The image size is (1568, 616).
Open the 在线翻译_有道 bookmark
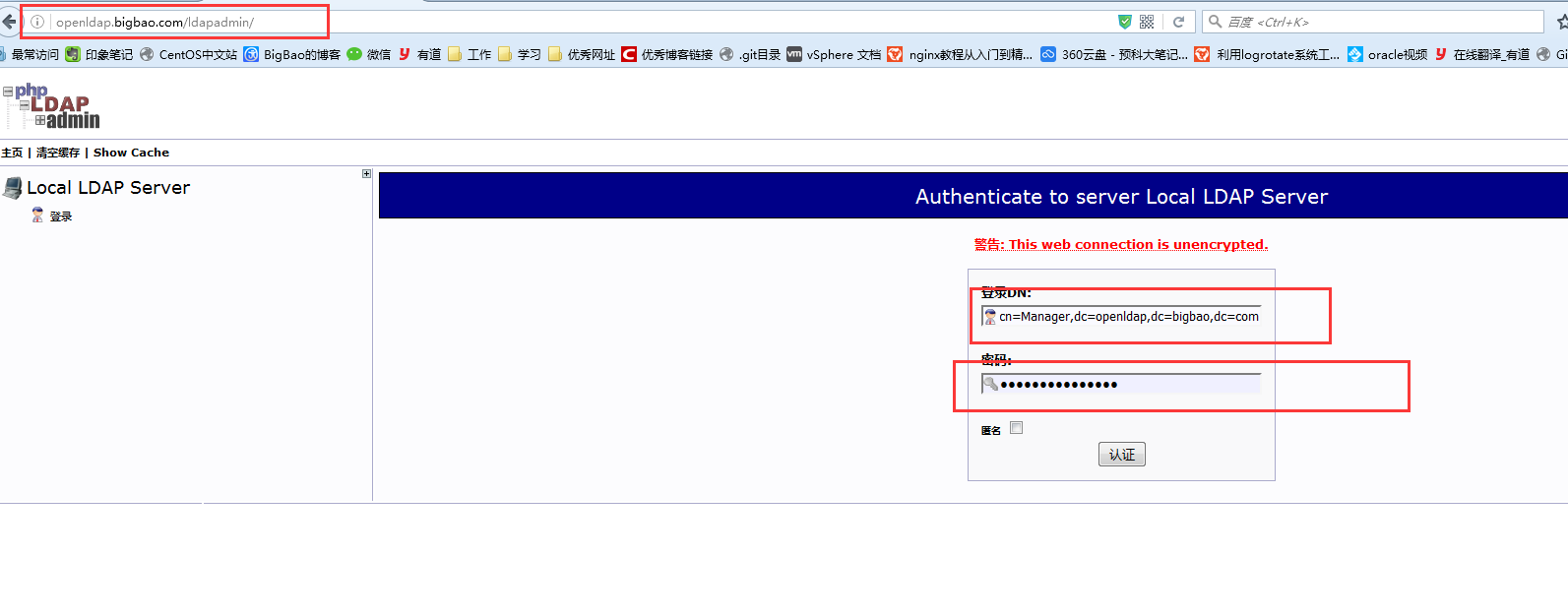[1482, 54]
